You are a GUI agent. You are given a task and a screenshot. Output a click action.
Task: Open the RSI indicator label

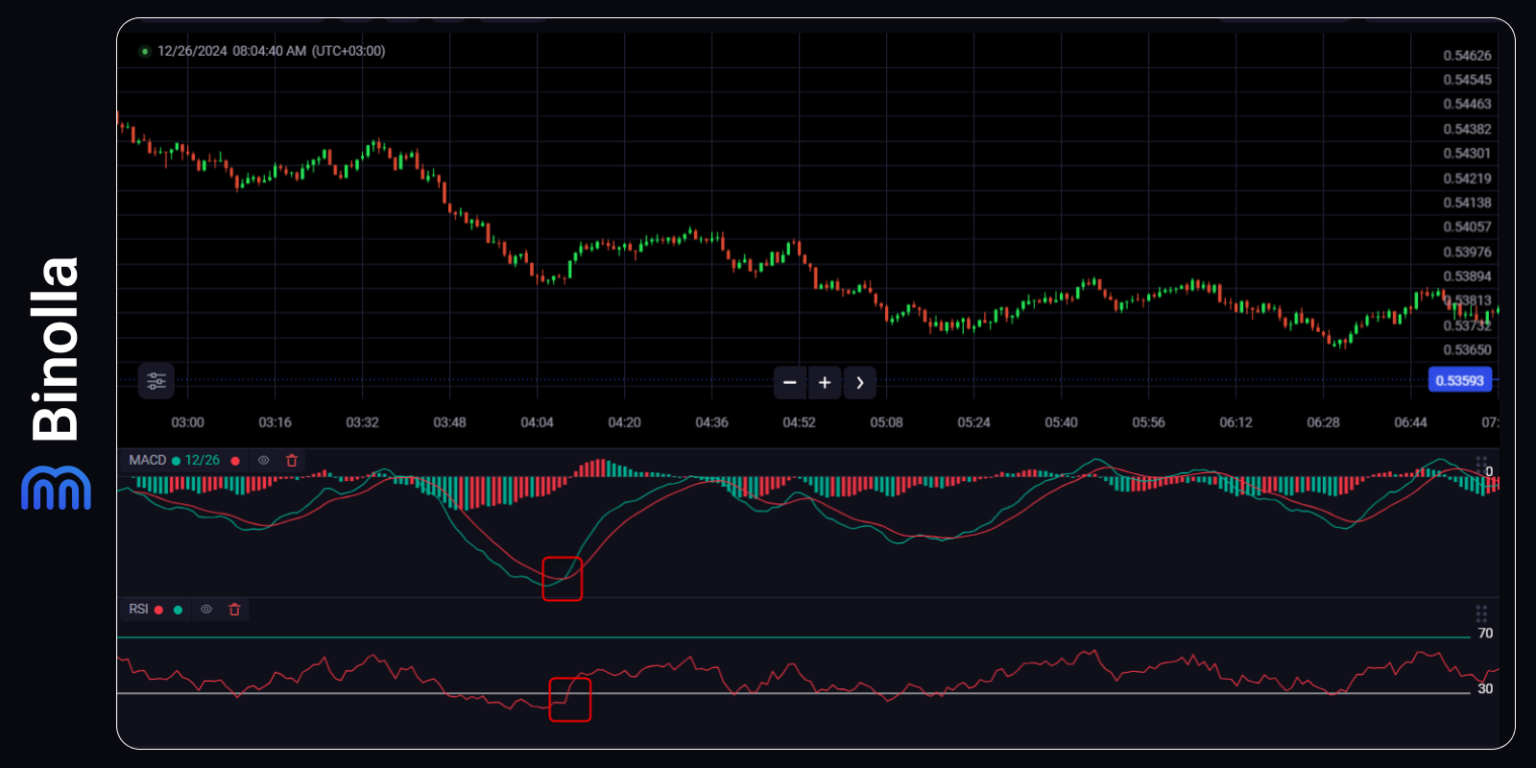138,609
